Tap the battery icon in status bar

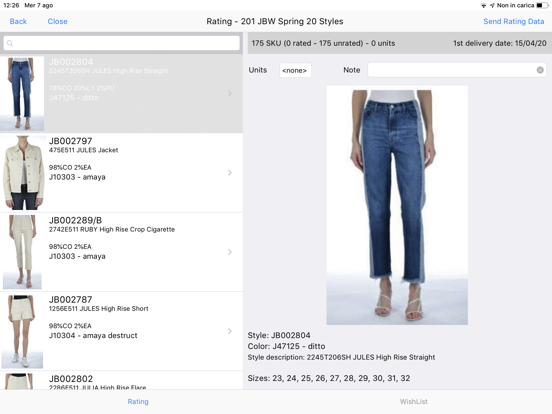(542, 5)
